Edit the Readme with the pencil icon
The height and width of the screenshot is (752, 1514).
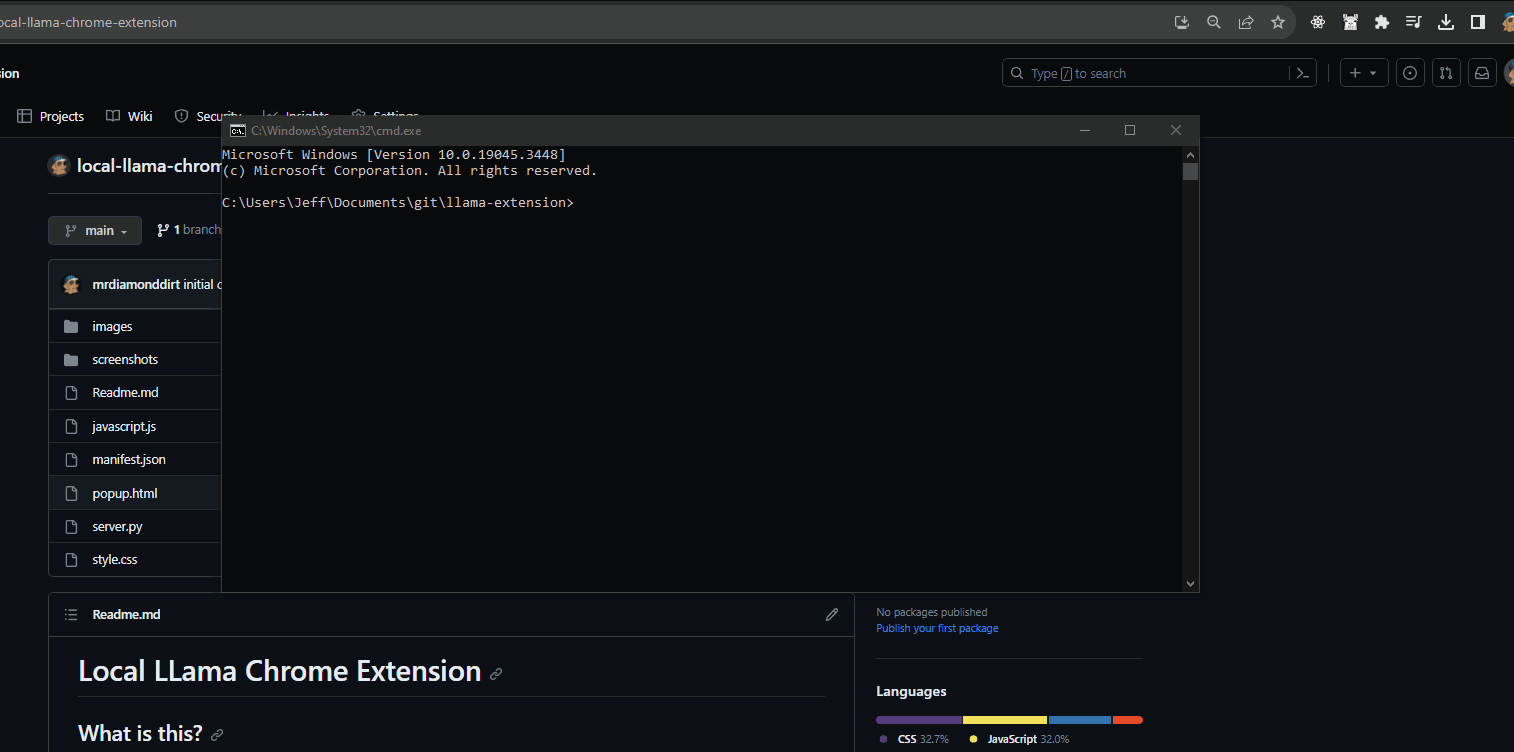coord(832,614)
